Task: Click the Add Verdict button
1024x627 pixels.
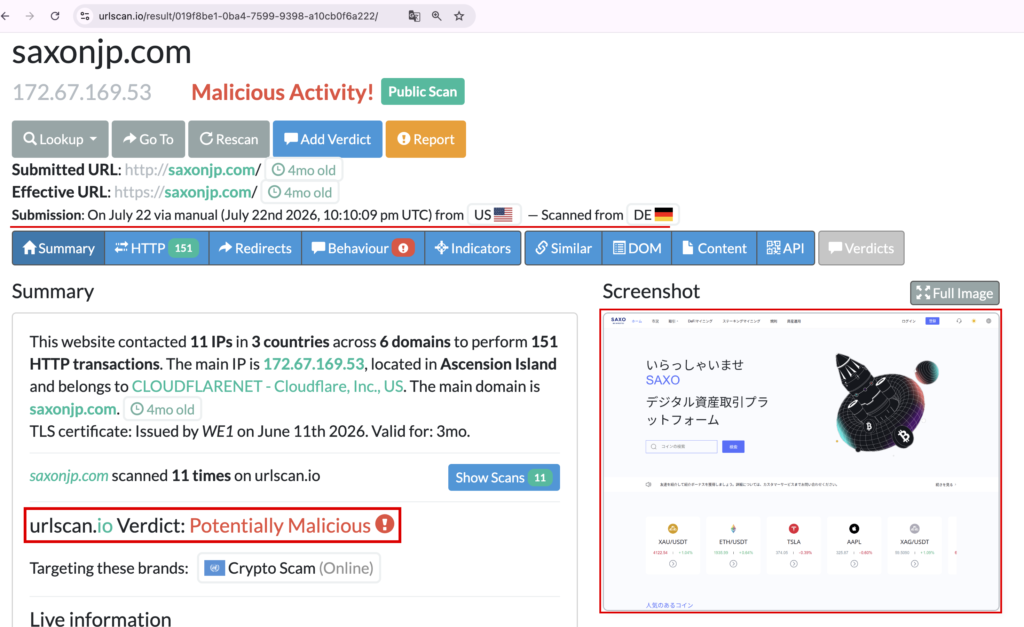Action: [x=327, y=139]
